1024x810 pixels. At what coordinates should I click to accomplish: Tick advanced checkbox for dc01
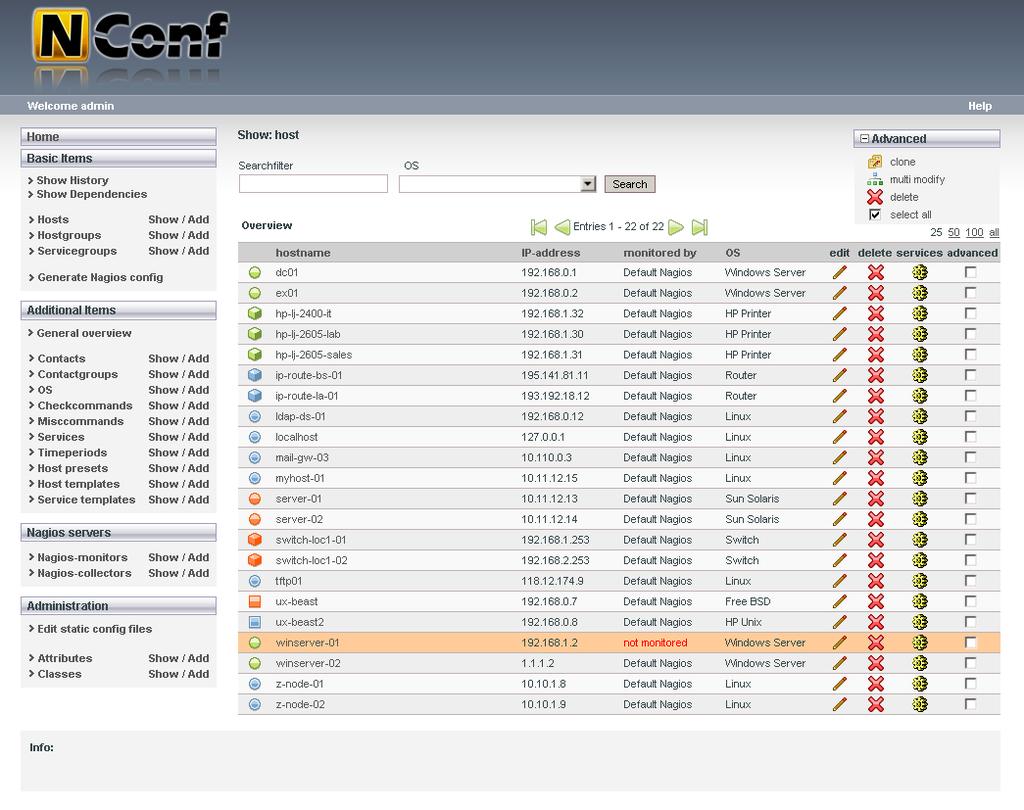point(970,272)
